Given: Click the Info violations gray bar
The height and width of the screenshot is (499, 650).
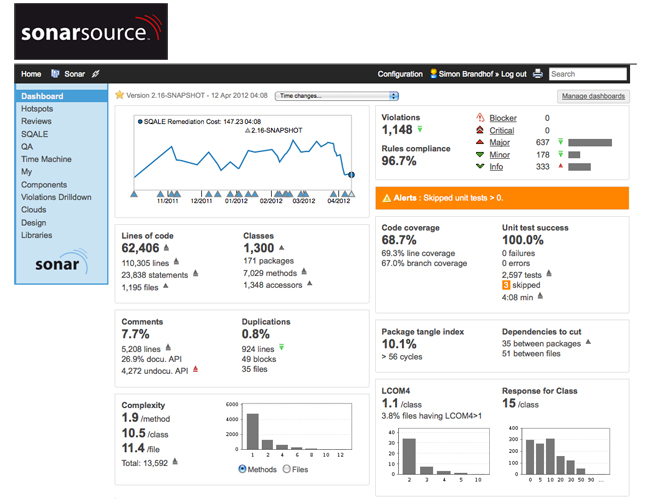Looking at the screenshot, I should click(580, 167).
